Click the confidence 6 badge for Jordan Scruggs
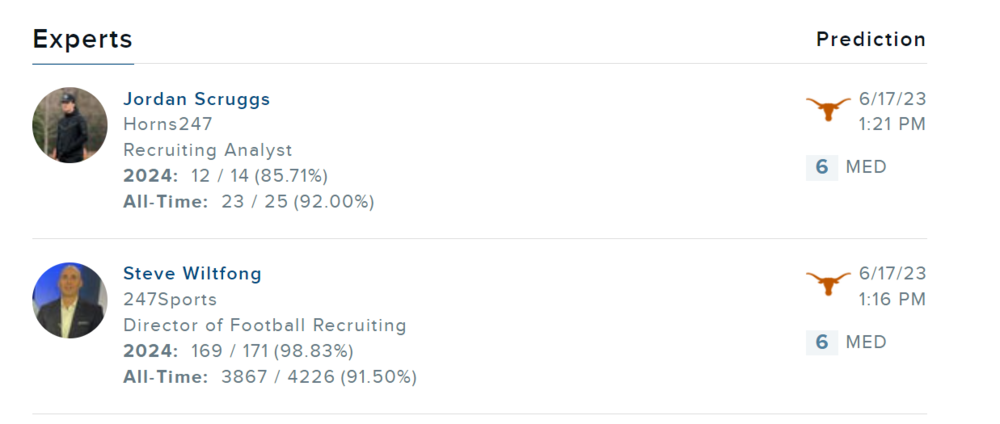1000x424 pixels. pyautogui.click(x=821, y=167)
